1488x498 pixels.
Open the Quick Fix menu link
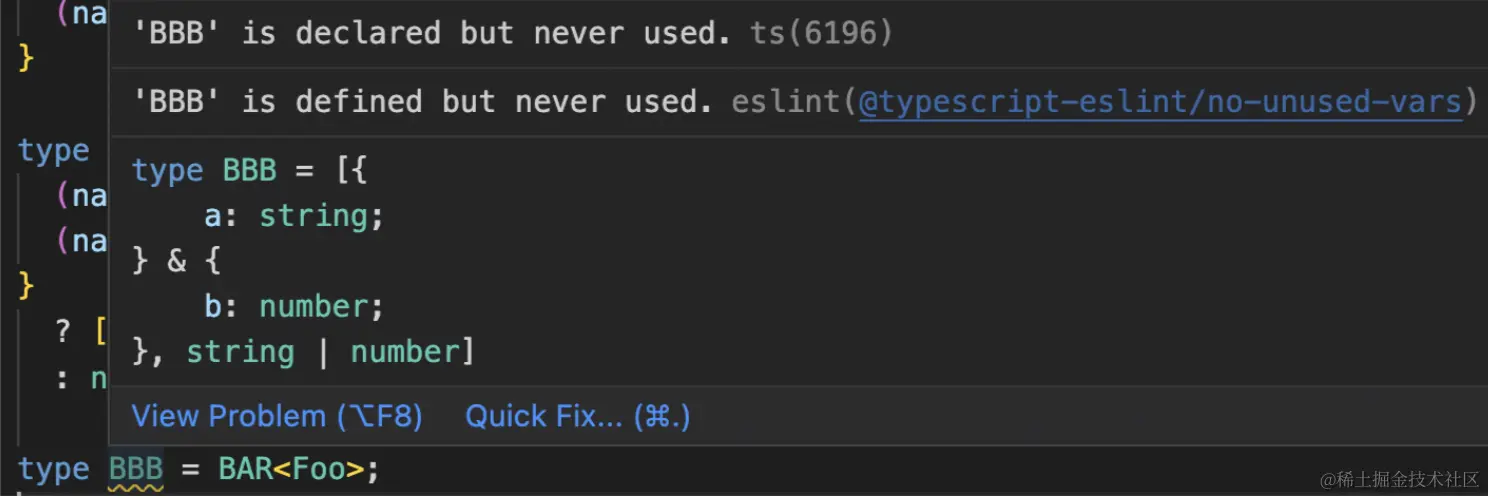577,416
